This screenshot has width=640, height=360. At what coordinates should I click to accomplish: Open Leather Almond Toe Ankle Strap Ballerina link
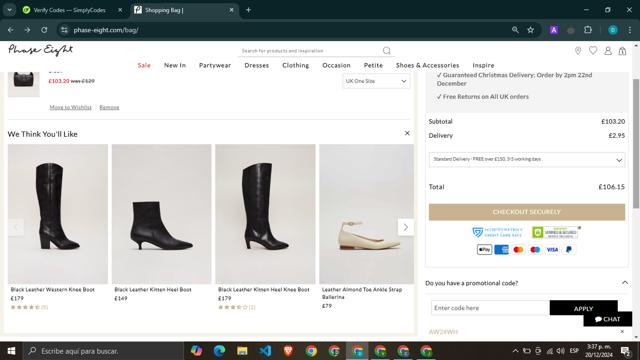pos(362,293)
